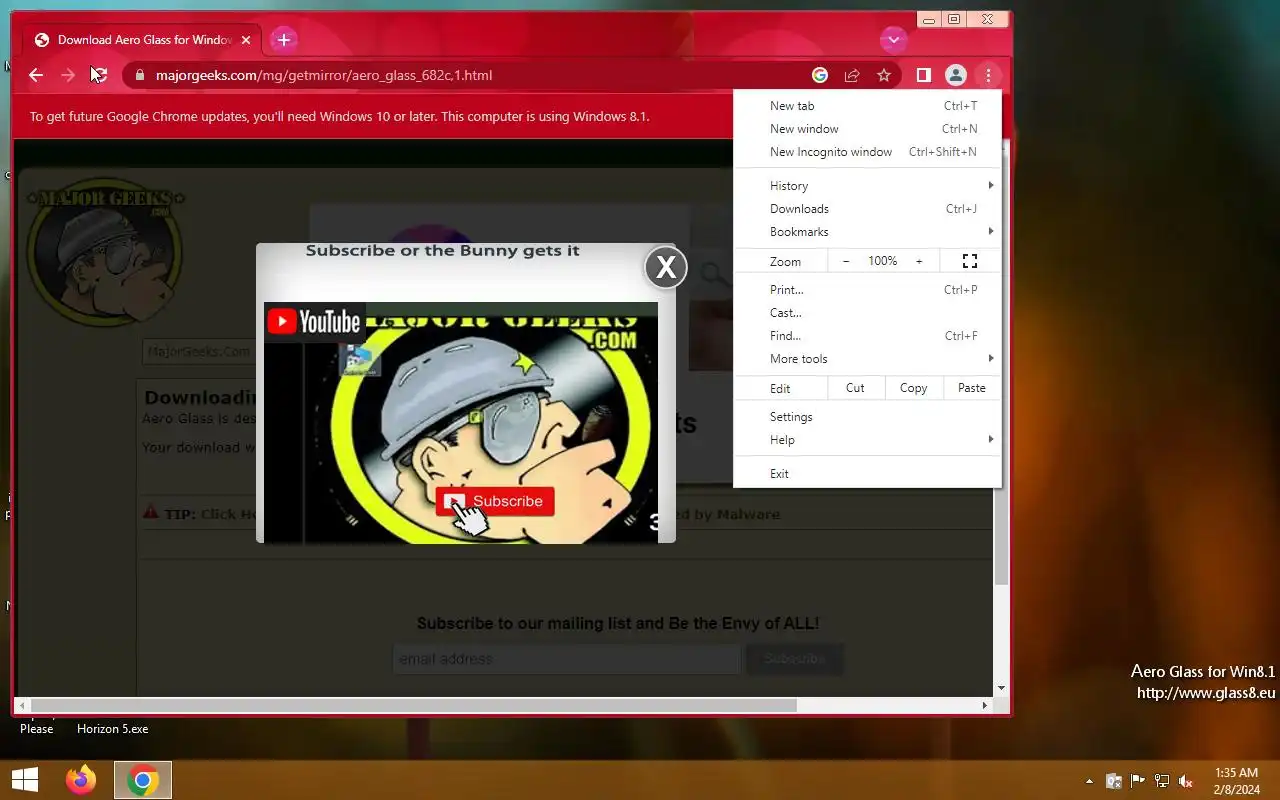Click the MajorGeeks.Com search box

(198, 351)
